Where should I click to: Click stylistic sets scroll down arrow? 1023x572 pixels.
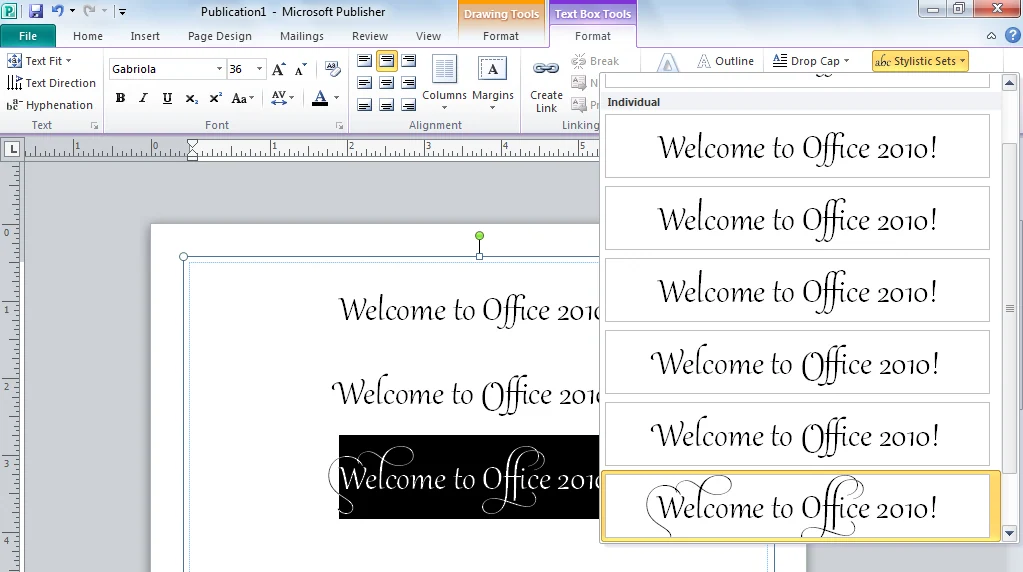coord(1009,533)
